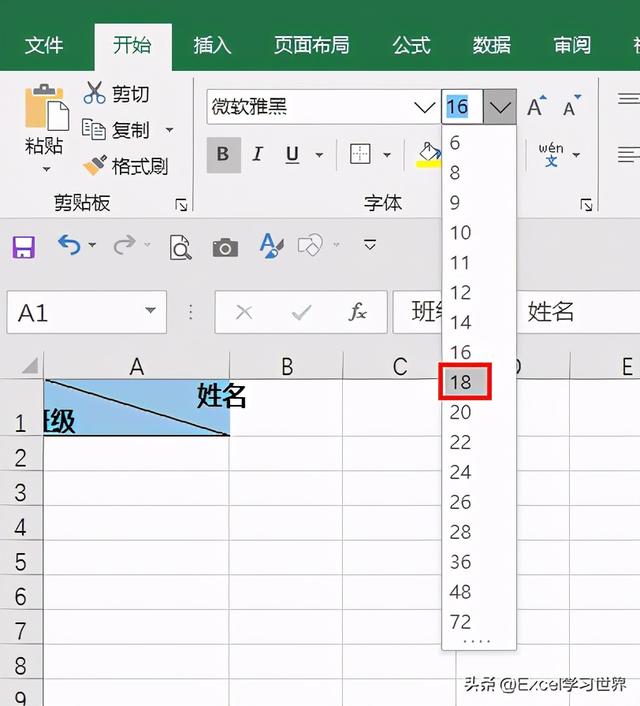Click the Select All corner triangle
The image size is (640, 706).
click(x=30, y=366)
